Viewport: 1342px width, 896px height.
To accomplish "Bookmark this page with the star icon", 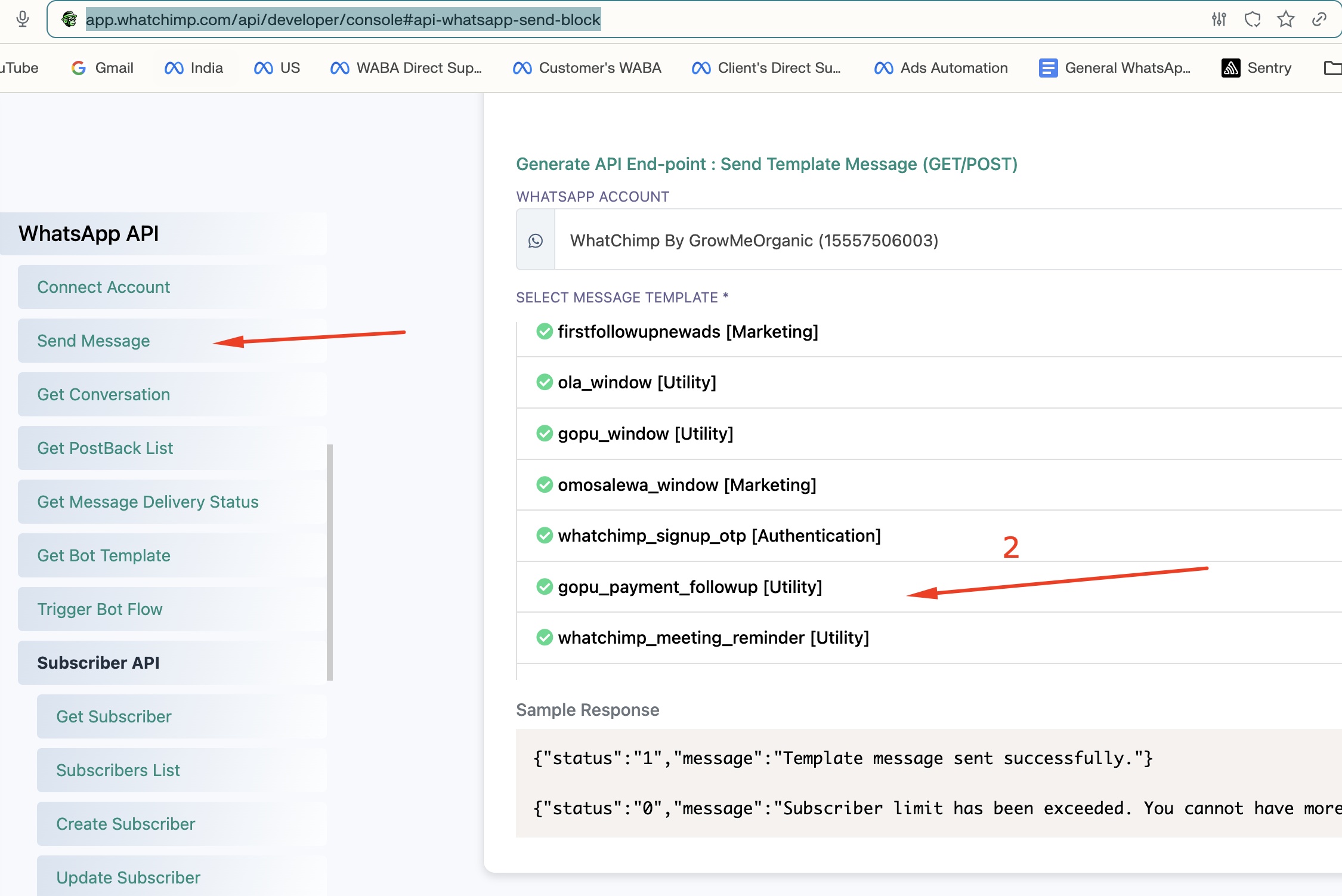I will point(1286,19).
